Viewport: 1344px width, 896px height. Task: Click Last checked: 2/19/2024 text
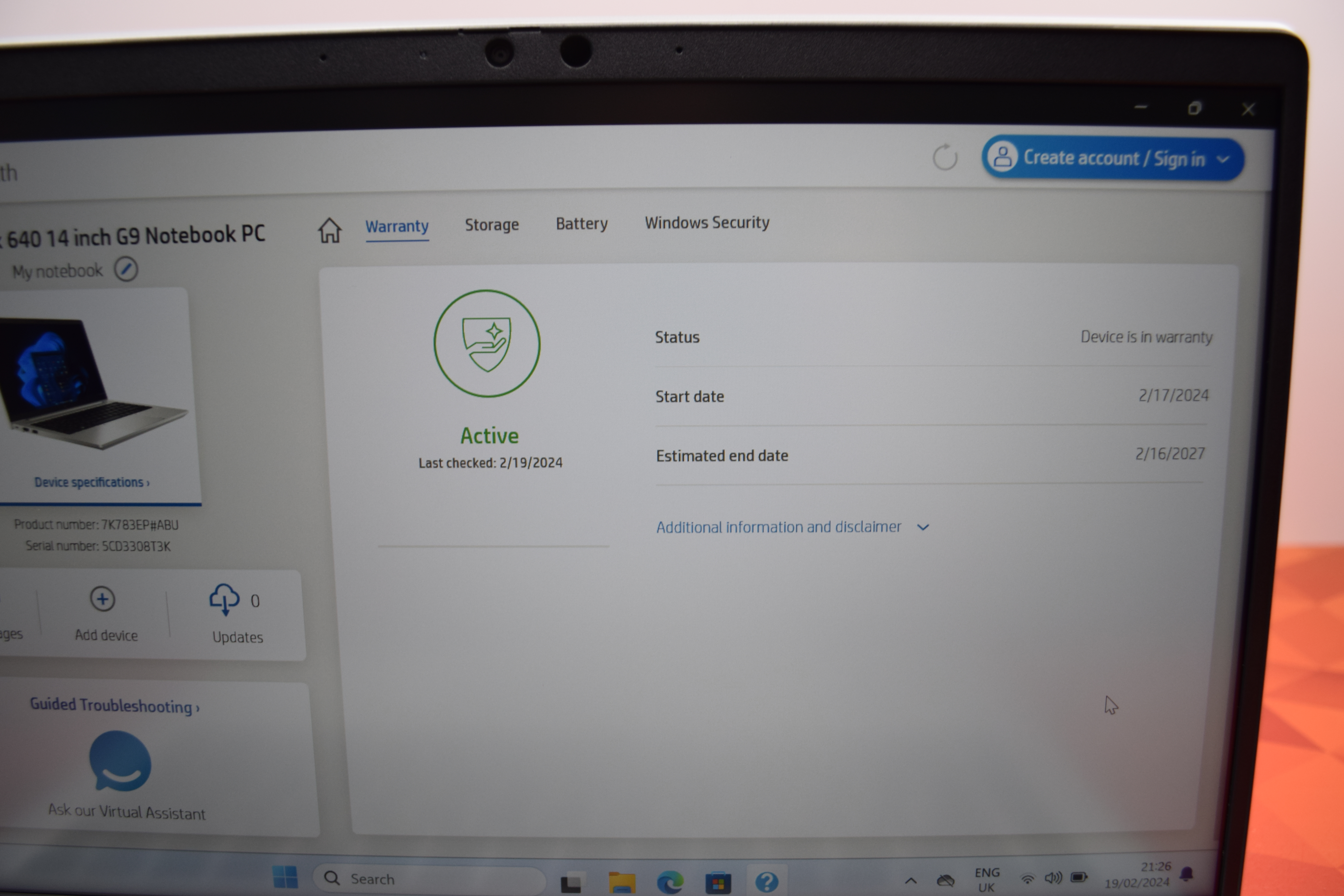(490, 463)
